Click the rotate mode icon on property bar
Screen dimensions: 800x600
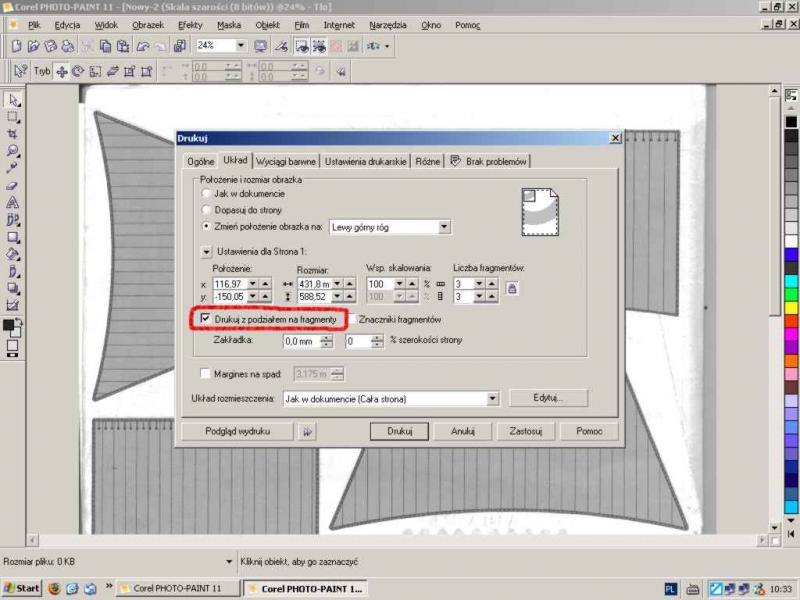point(78,71)
